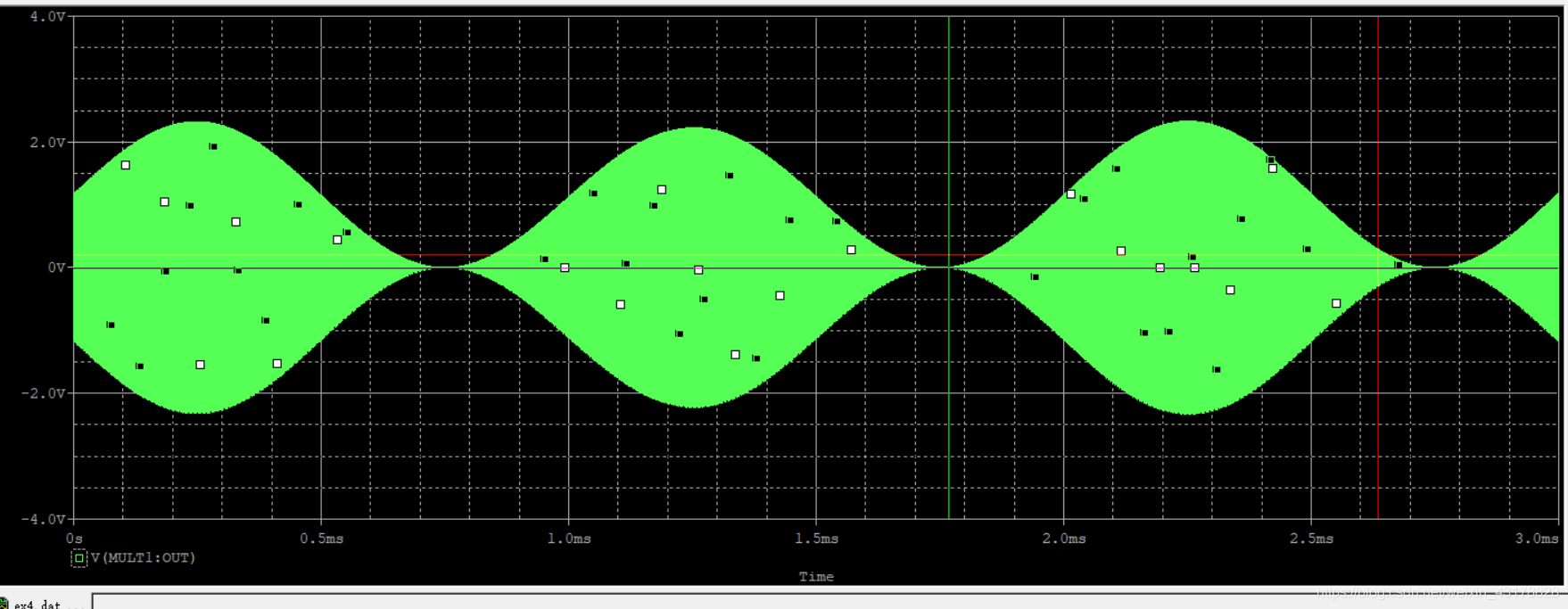Click the 2.0ms x-axis label

[x=1064, y=539]
